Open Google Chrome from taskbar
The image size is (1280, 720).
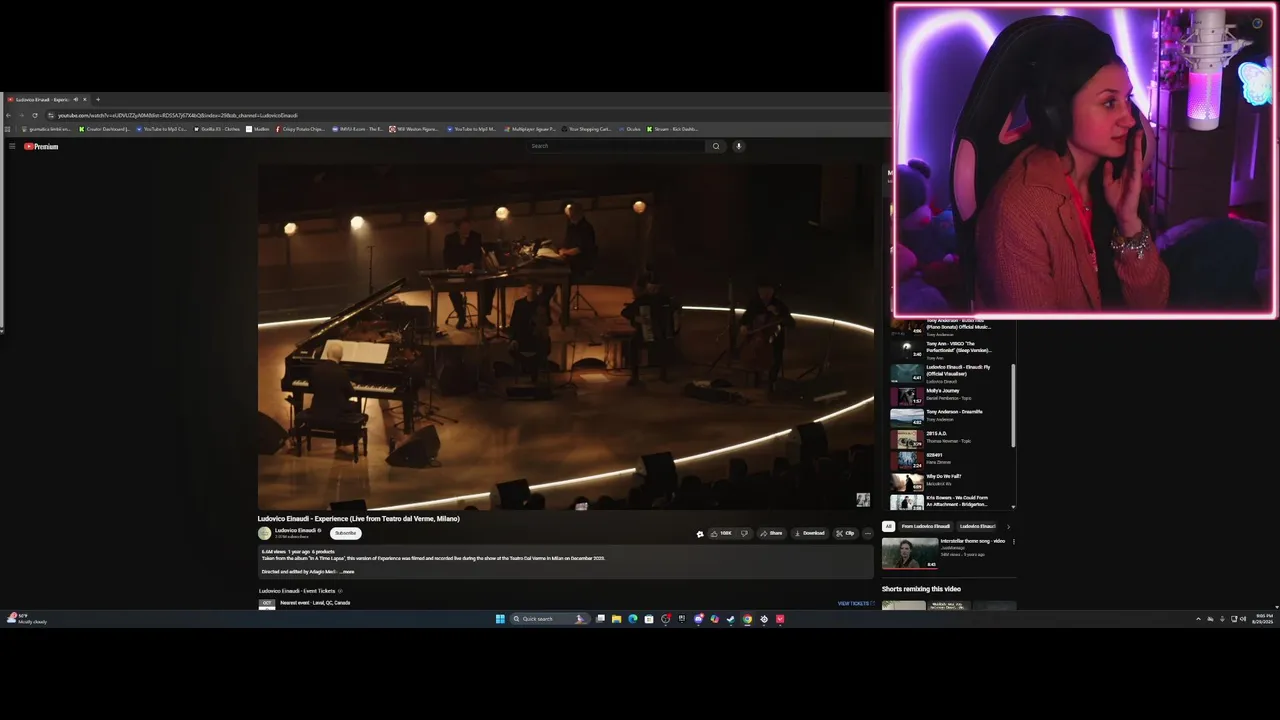[x=747, y=619]
